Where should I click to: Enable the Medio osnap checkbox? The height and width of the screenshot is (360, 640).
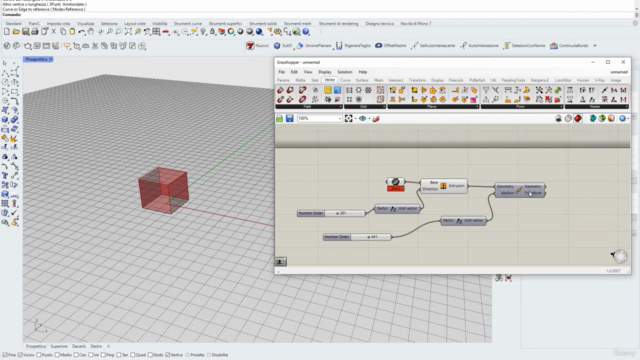[x=57, y=355]
